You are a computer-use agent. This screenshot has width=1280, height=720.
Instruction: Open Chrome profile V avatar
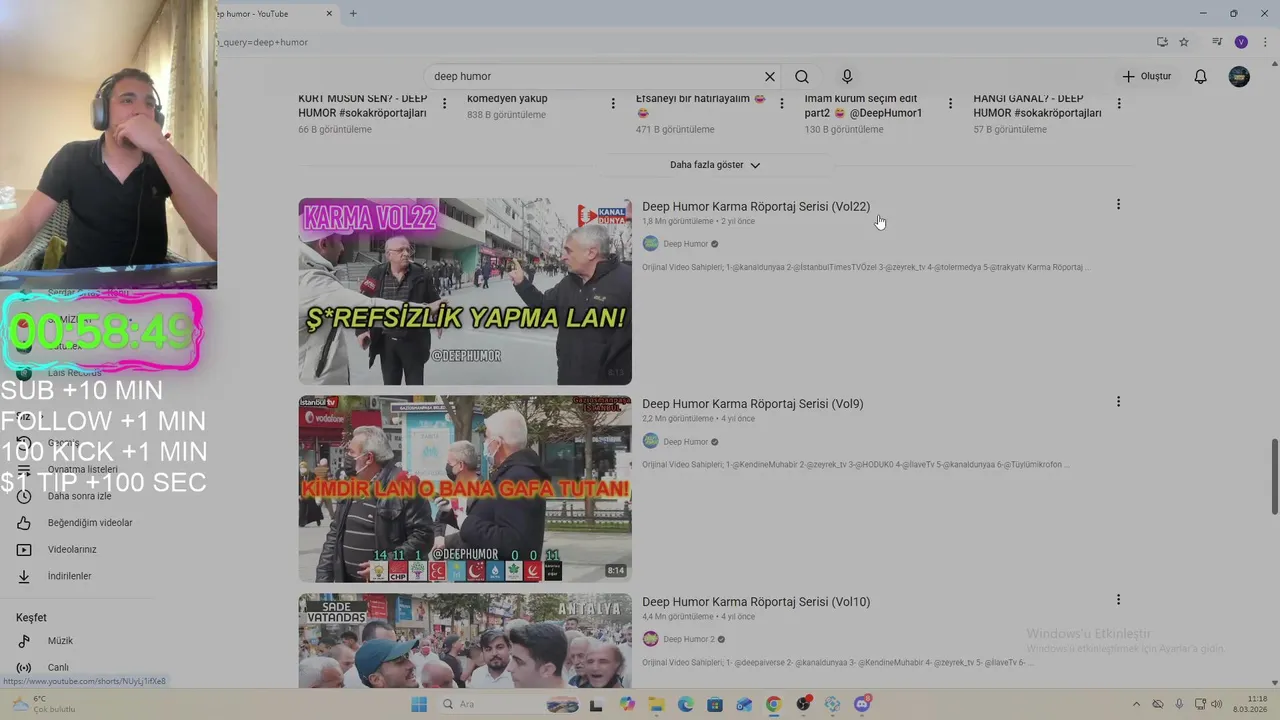tap(1241, 42)
